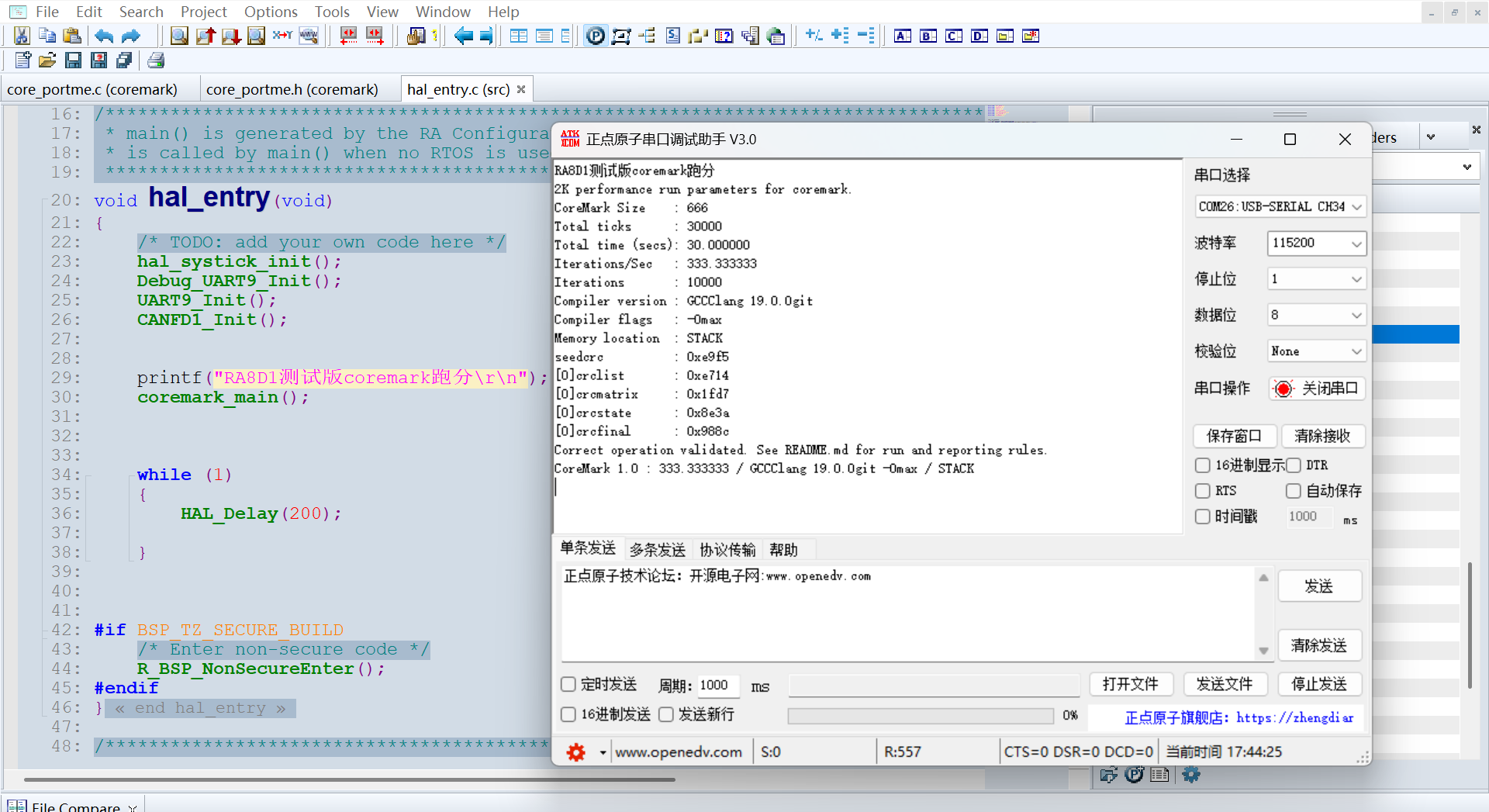Click the Print icon

[x=156, y=60]
